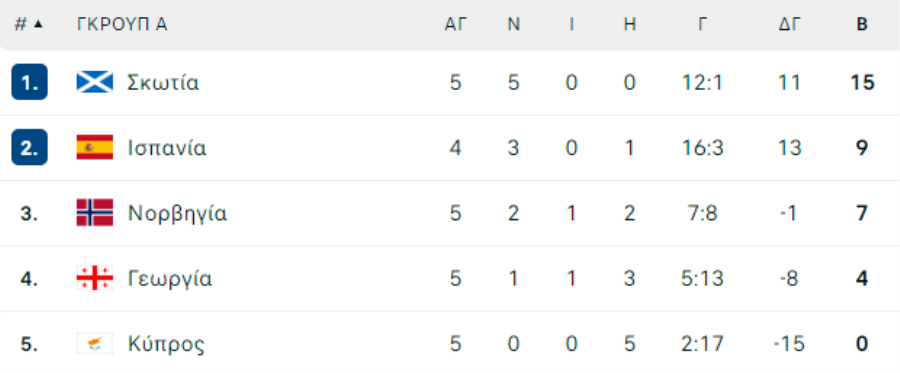Screen dimensions: 900x373
Task: Open the Ισπανία team link
Action: (166, 148)
